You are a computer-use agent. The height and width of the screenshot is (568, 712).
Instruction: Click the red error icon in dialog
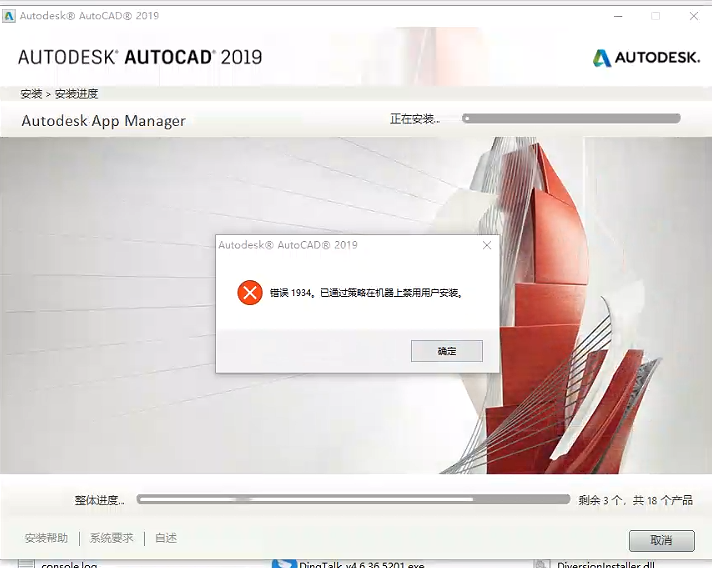(250, 292)
